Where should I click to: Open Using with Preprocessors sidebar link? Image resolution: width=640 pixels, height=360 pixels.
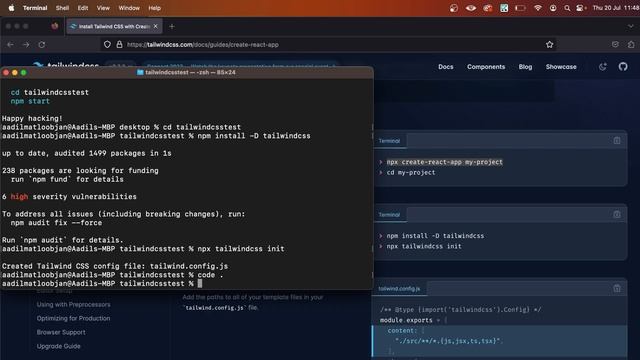tap(73, 304)
